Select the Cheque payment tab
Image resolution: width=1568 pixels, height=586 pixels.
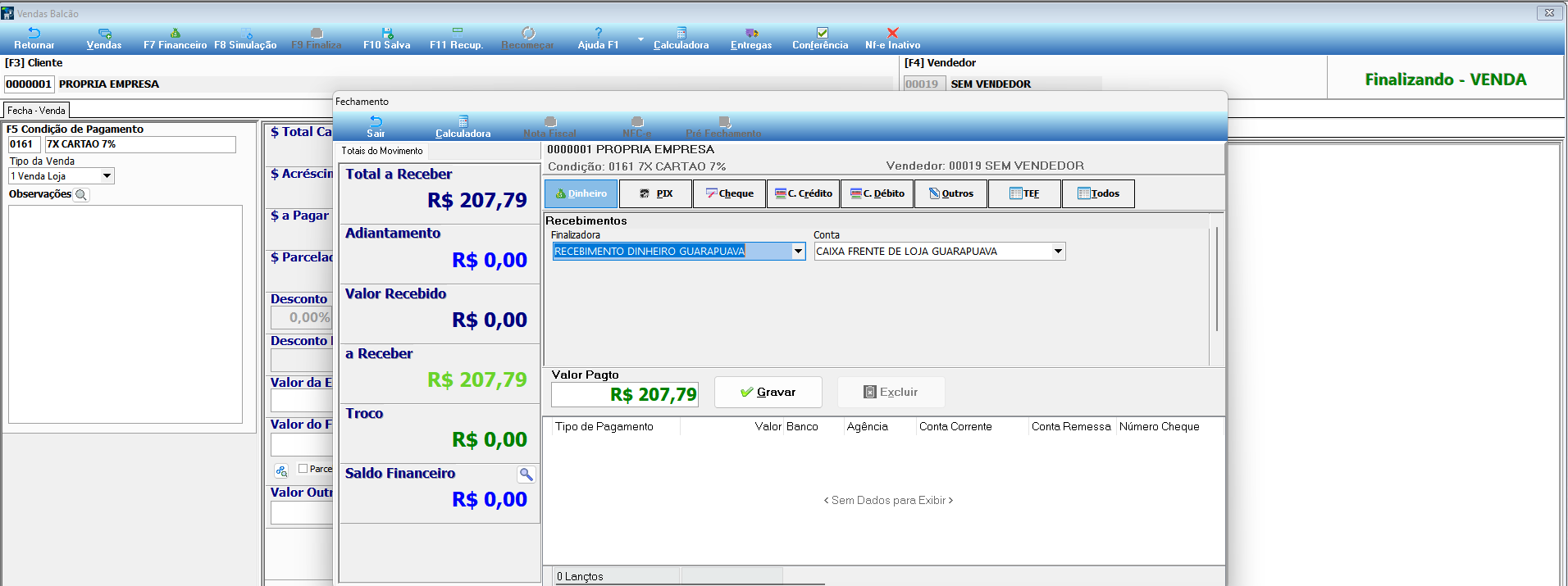point(729,194)
